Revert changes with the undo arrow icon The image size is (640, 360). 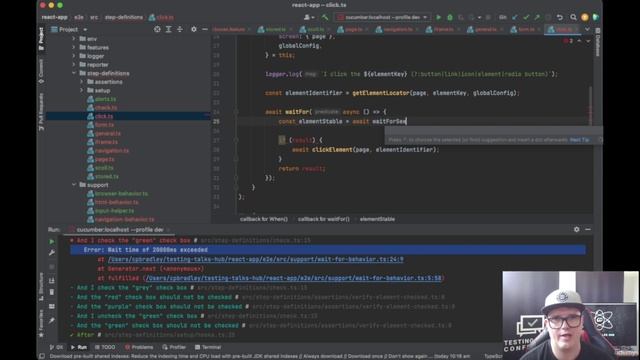point(560,18)
